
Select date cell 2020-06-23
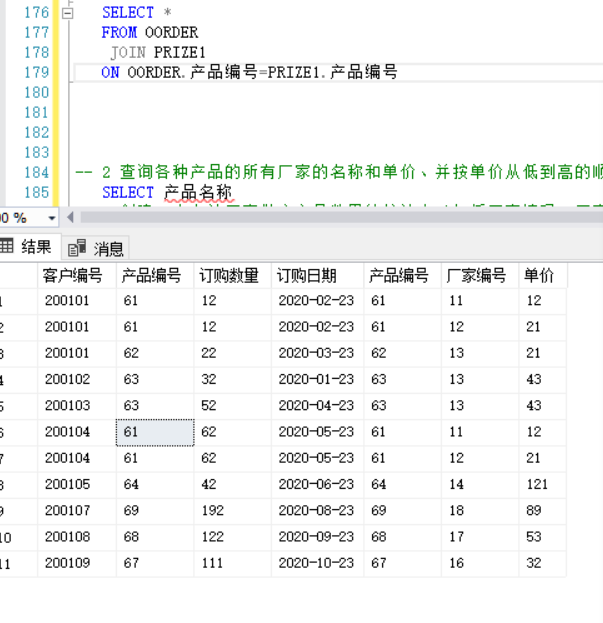(x=317, y=484)
